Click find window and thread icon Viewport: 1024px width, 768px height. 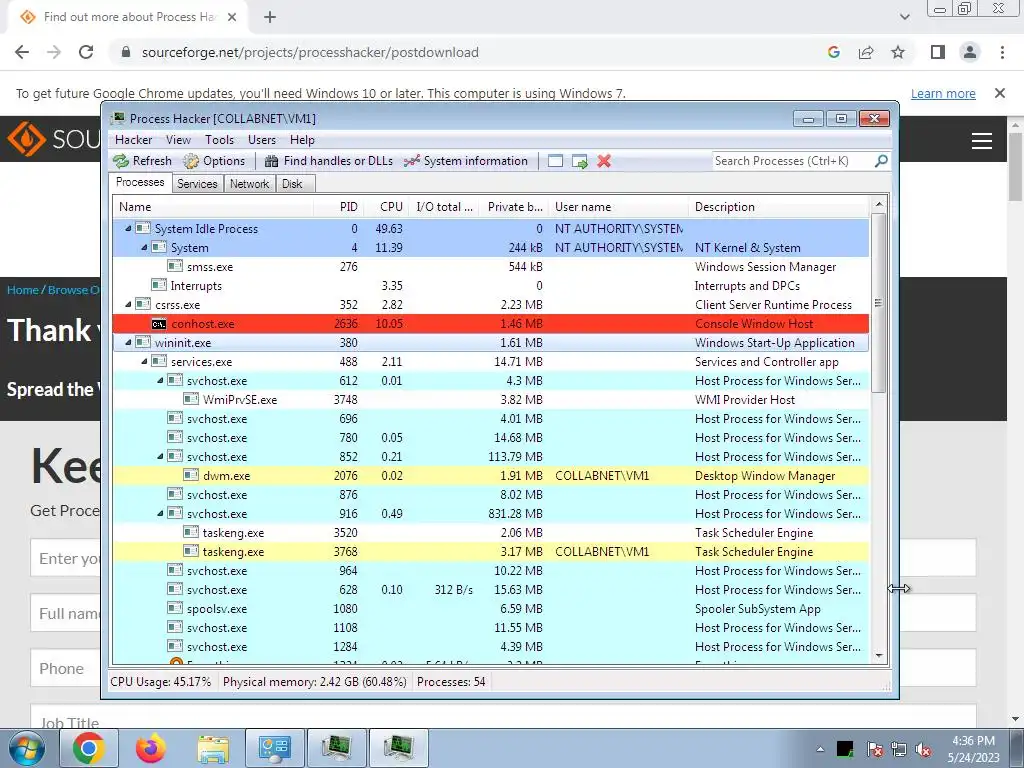click(x=579, y=161)
